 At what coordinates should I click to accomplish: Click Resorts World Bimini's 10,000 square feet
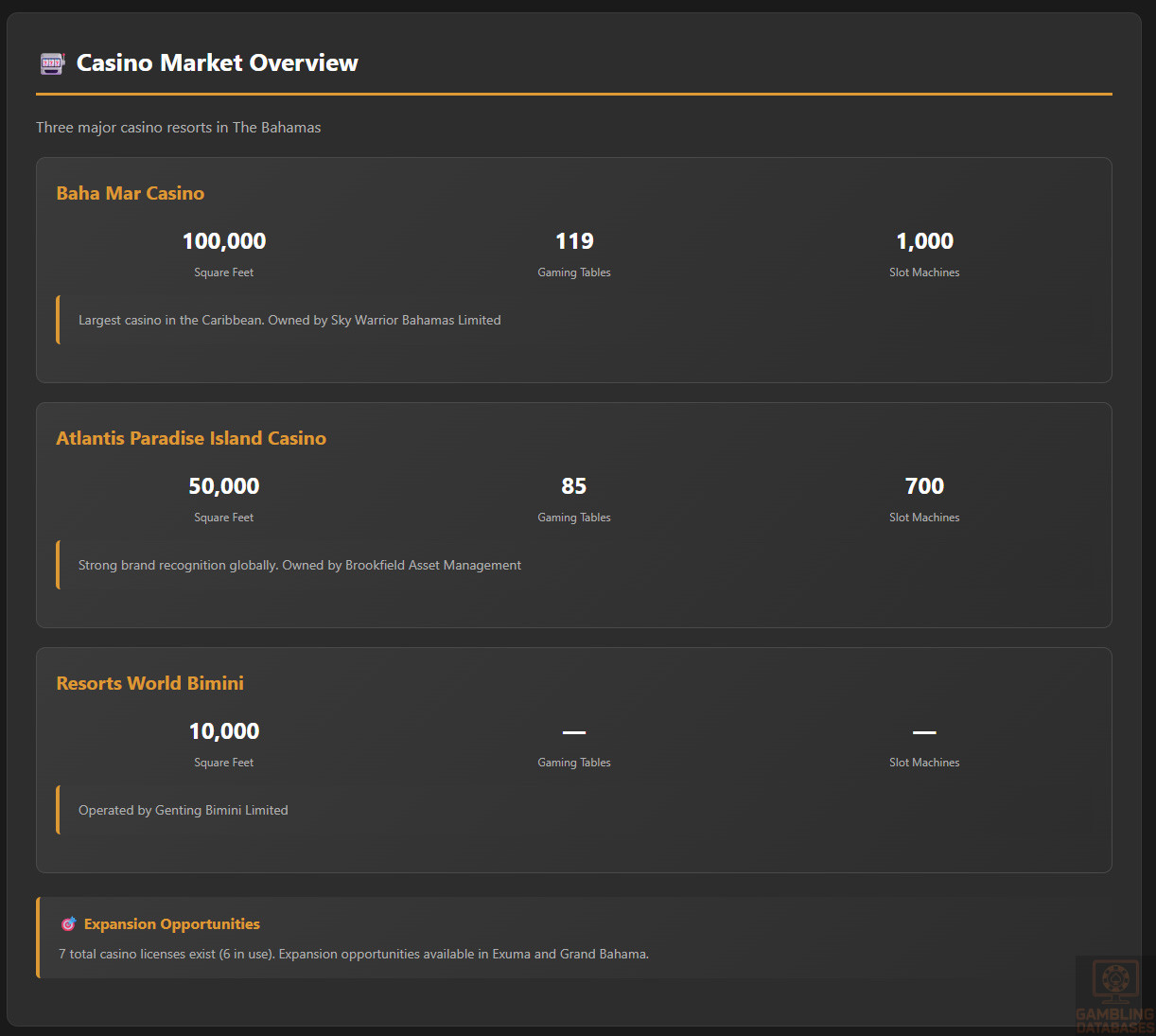(224, 731)
